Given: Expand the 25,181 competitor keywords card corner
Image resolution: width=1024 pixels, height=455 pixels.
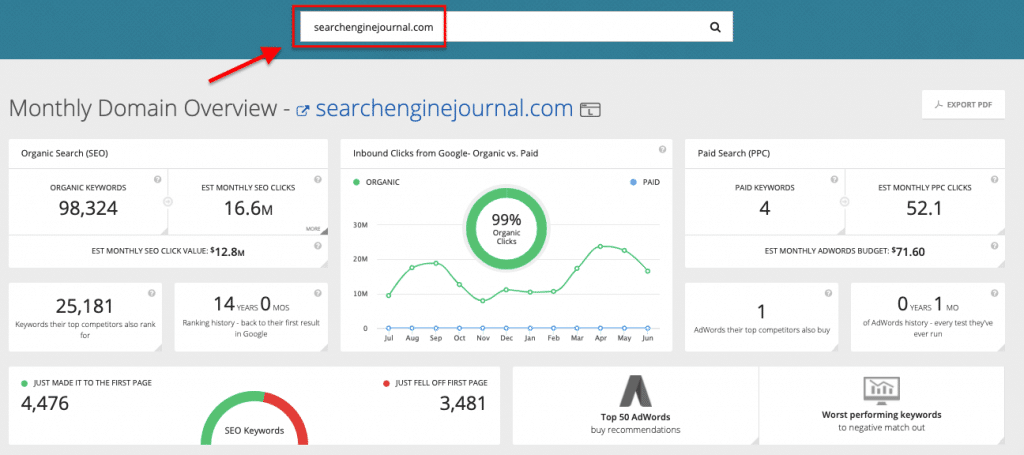Looking at the screenshot, I should coord(158,345).
